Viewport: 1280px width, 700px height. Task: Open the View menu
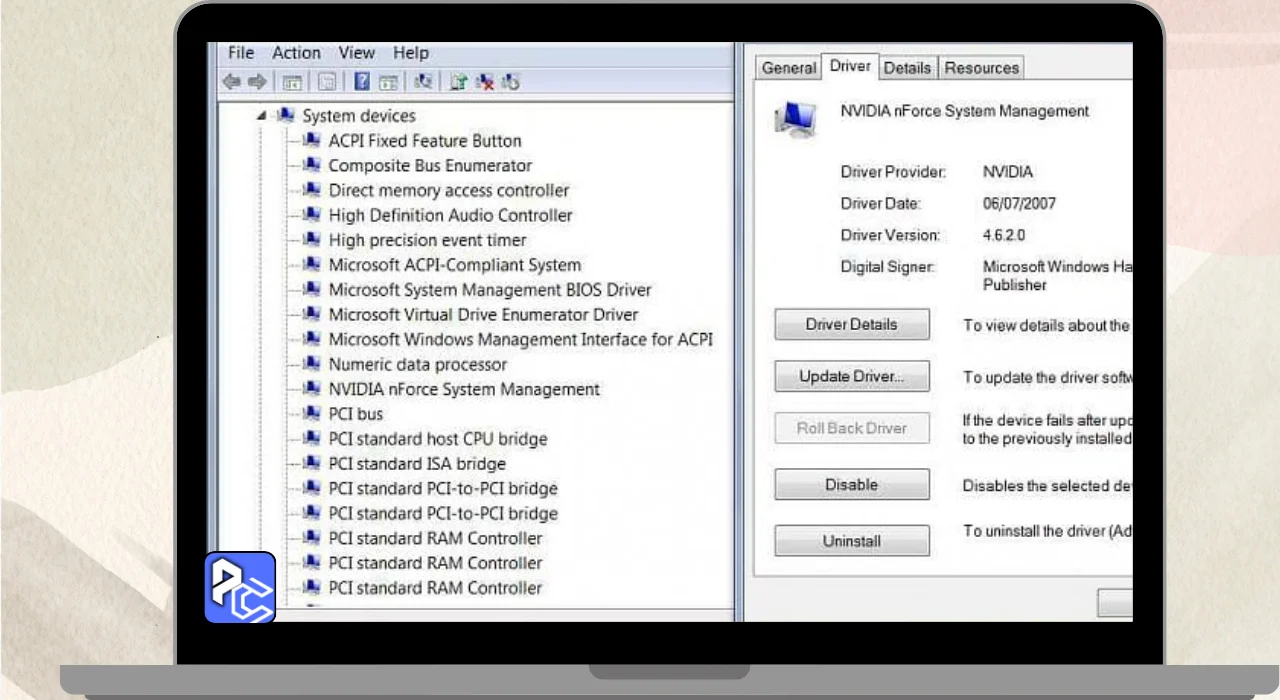(x=356, y=53)
